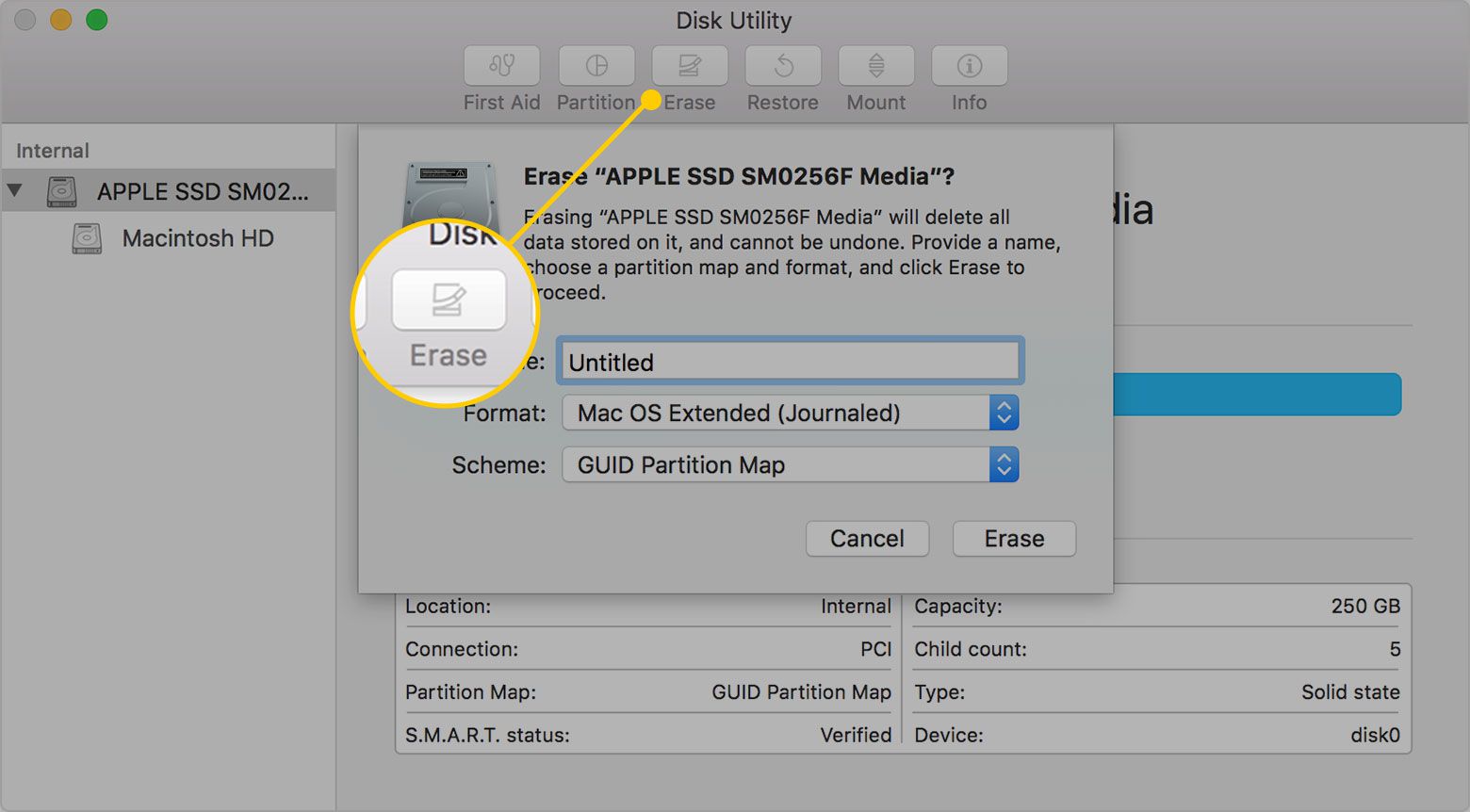
Task: Click the blue disk usage bar
Action: coord(1257,395)
